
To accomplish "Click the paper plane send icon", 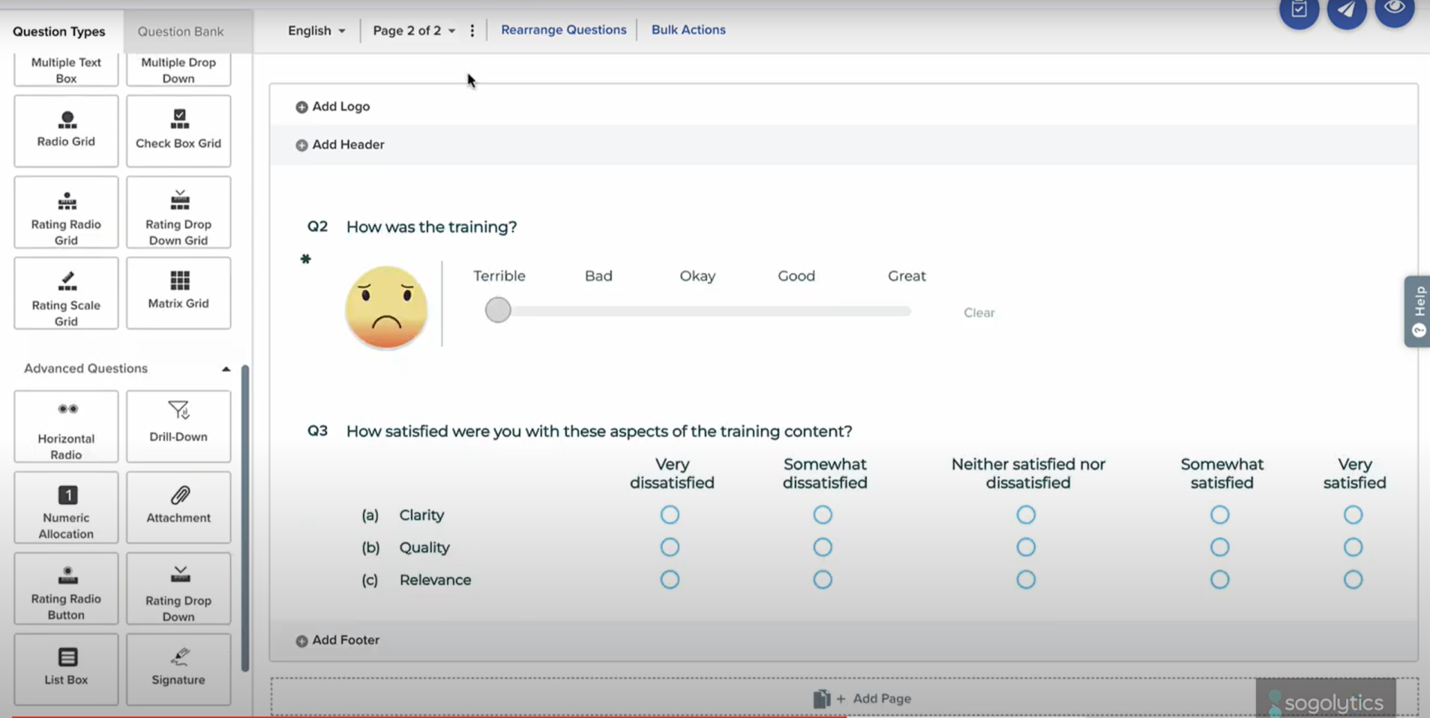I will 1347,10.
